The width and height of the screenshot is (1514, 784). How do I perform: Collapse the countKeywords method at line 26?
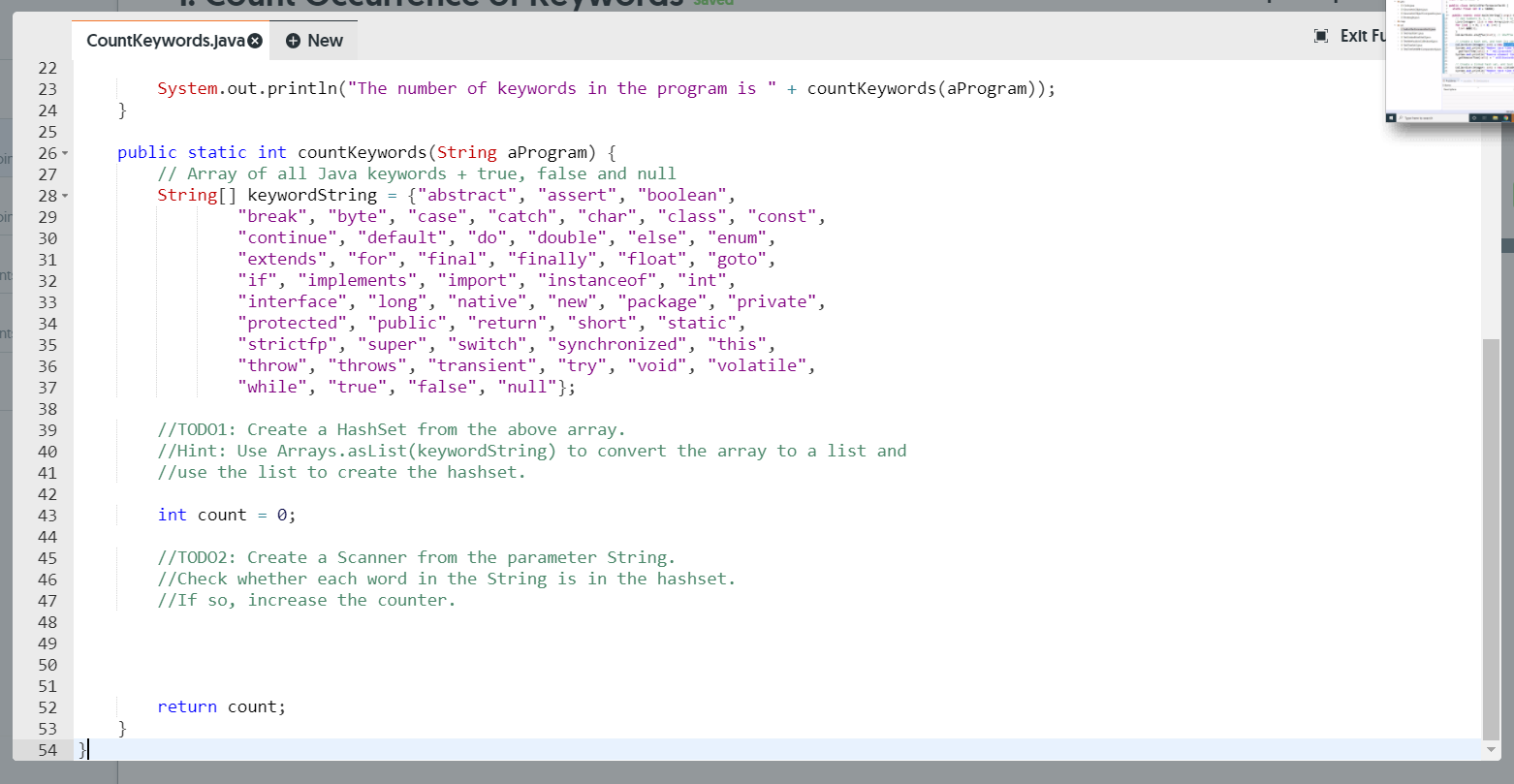[65, 153]
